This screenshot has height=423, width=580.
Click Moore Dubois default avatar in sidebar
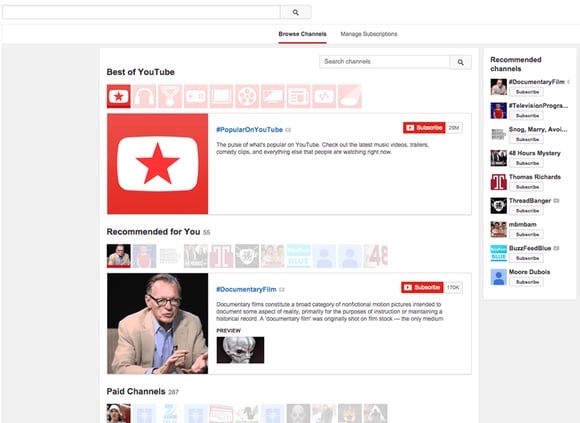[499, 277]
